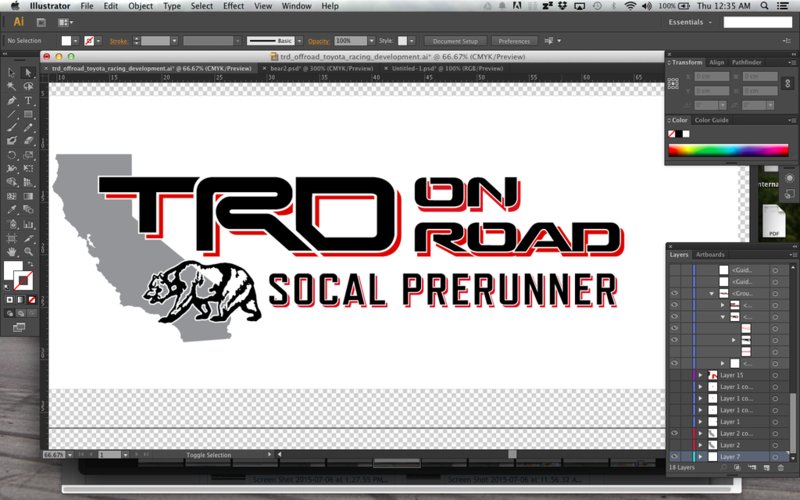Switch to Pathfinder tab

tap(746, 62)
